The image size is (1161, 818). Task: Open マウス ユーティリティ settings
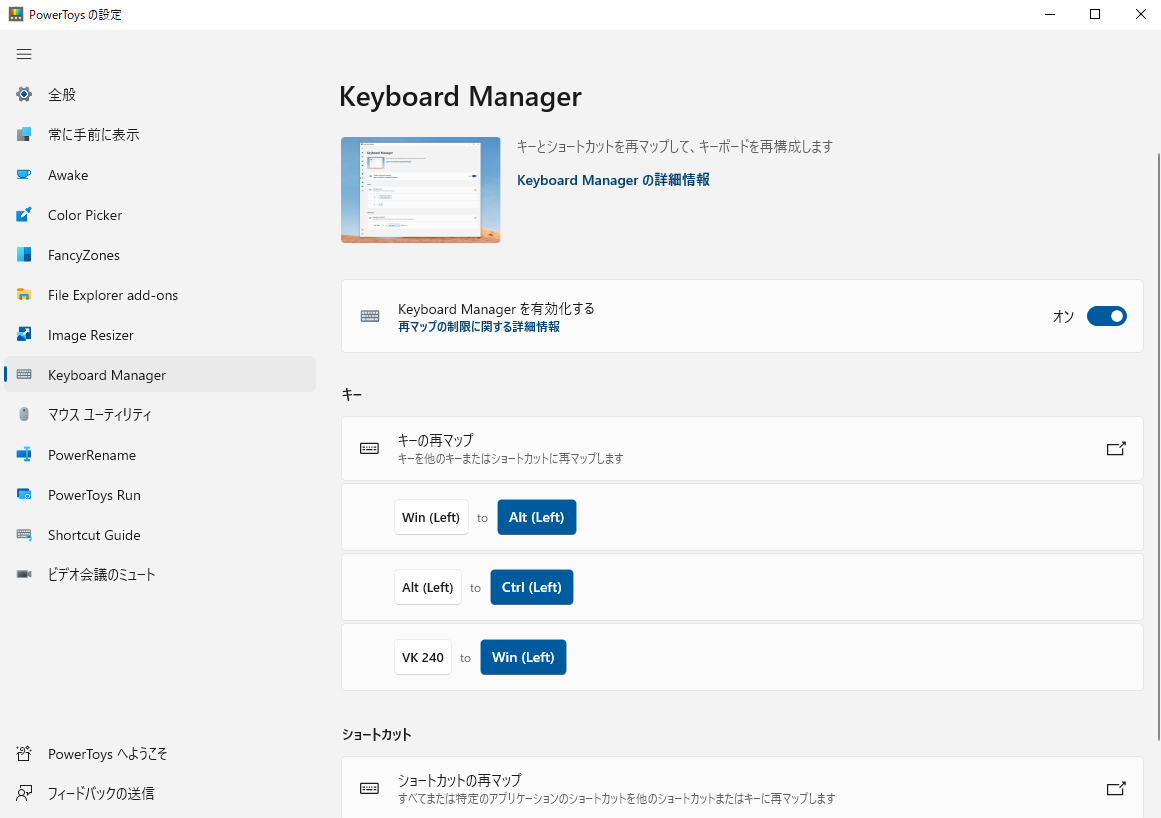(x=160, y=415)
